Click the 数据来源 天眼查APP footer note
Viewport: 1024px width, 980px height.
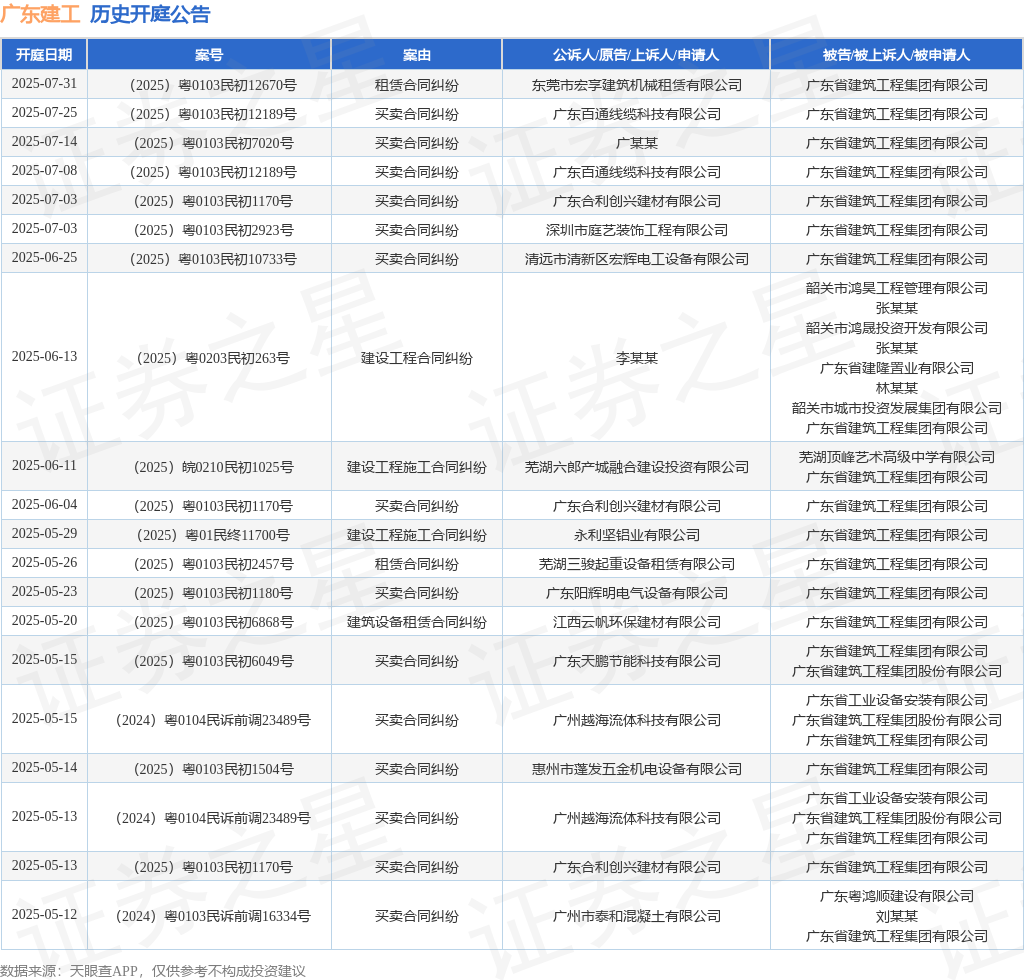pyautogui.click(x=153, y=971)
